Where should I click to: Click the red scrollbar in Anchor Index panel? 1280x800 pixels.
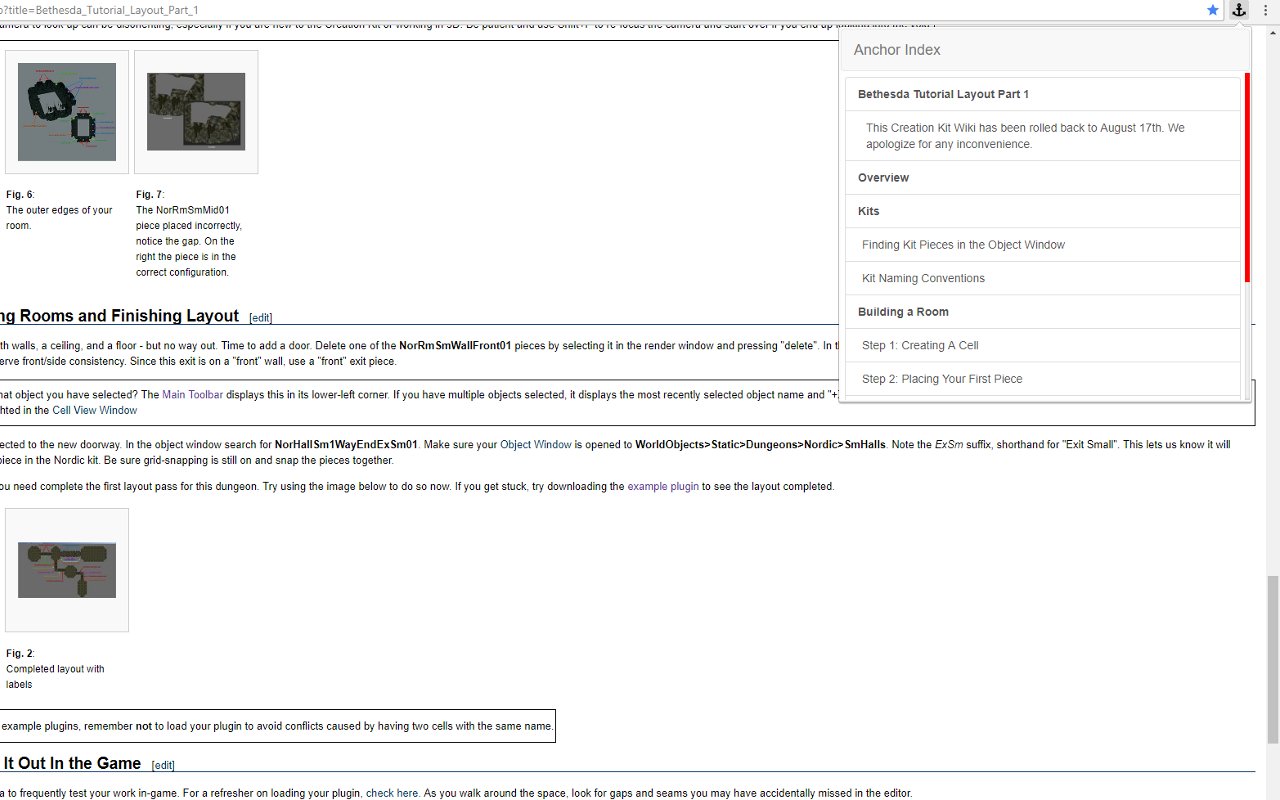click(1247, 177)
